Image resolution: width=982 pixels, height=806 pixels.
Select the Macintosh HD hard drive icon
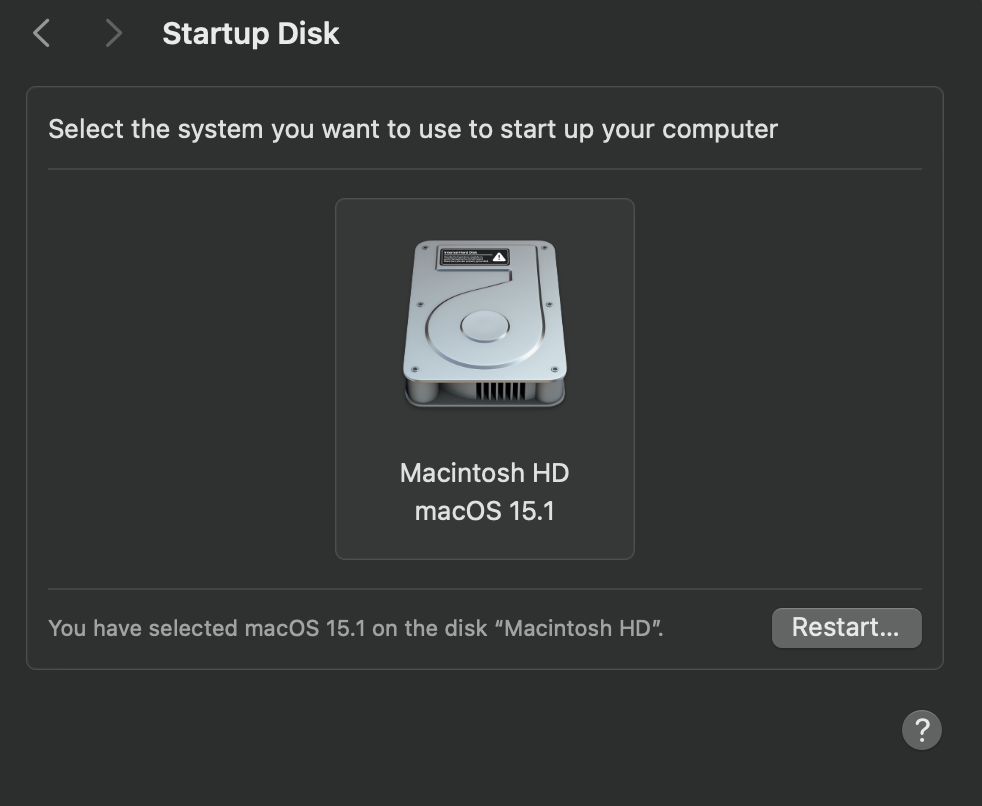[x=485, y=324]
